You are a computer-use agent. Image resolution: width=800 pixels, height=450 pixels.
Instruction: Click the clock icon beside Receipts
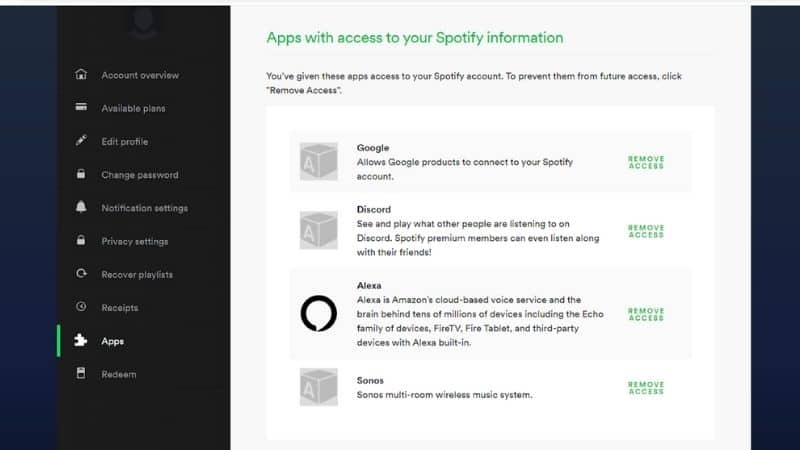point(81,307)
